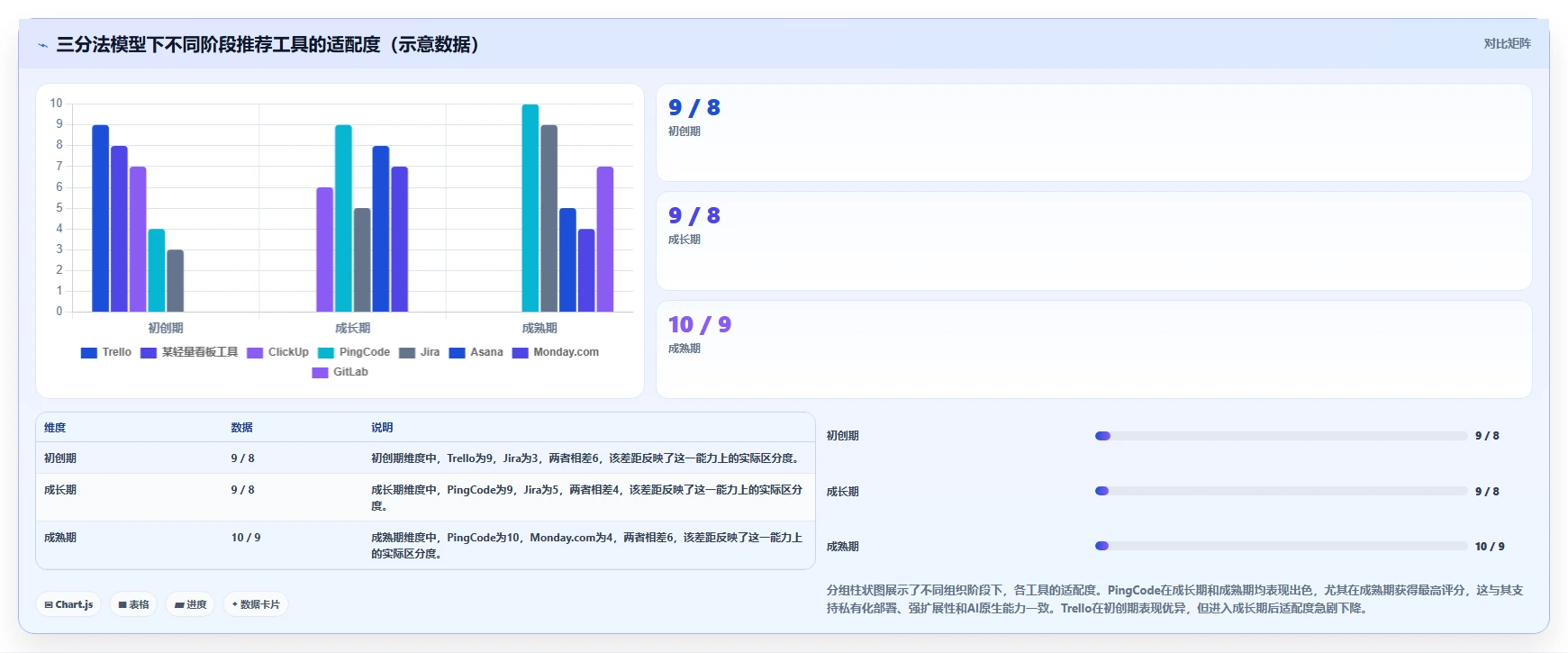1568x653 pixels.
Task: Hide the Asana series using the legend
Action: [x=476, y=352]
